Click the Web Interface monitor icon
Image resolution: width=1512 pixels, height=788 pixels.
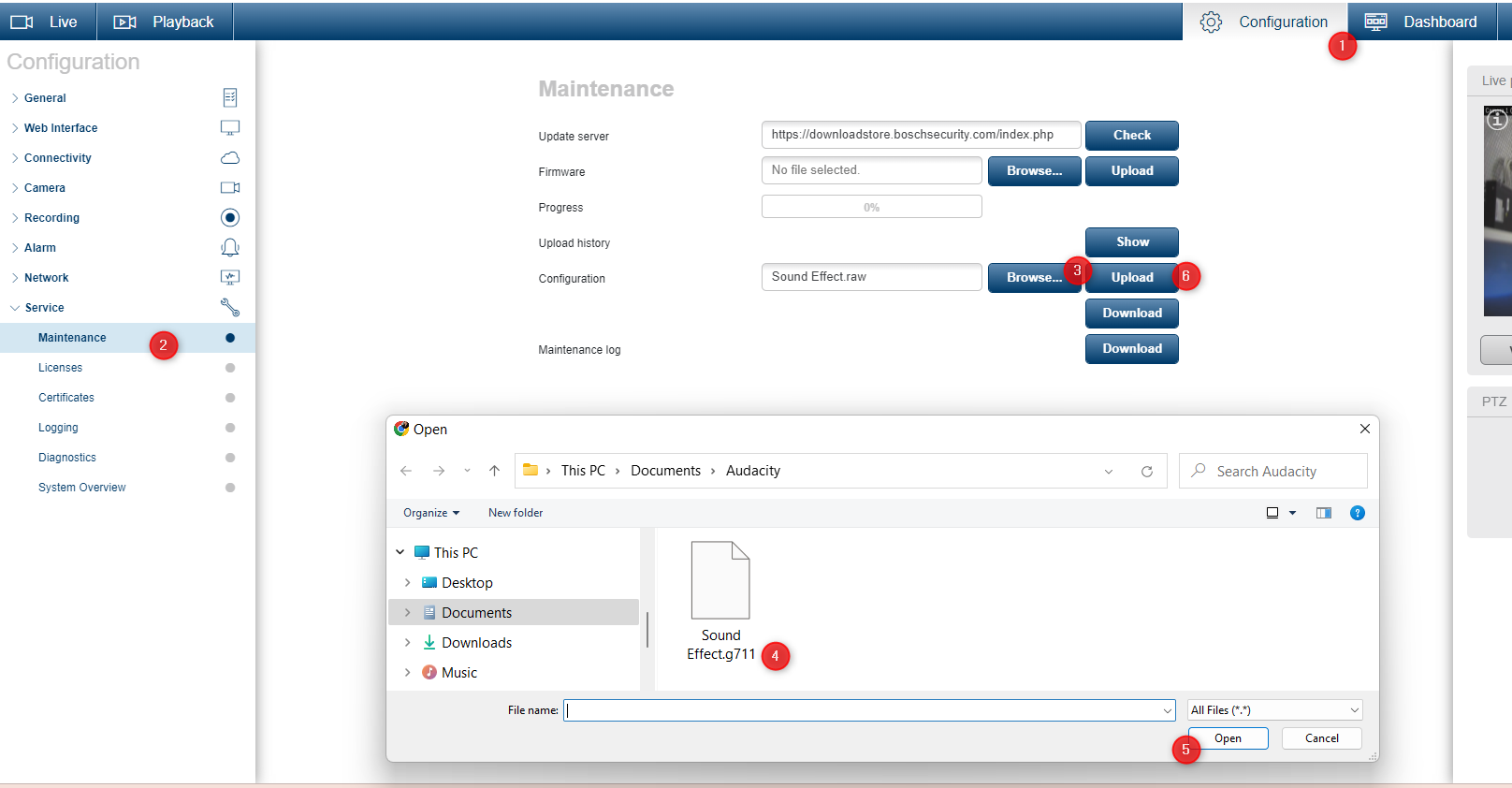229,127
